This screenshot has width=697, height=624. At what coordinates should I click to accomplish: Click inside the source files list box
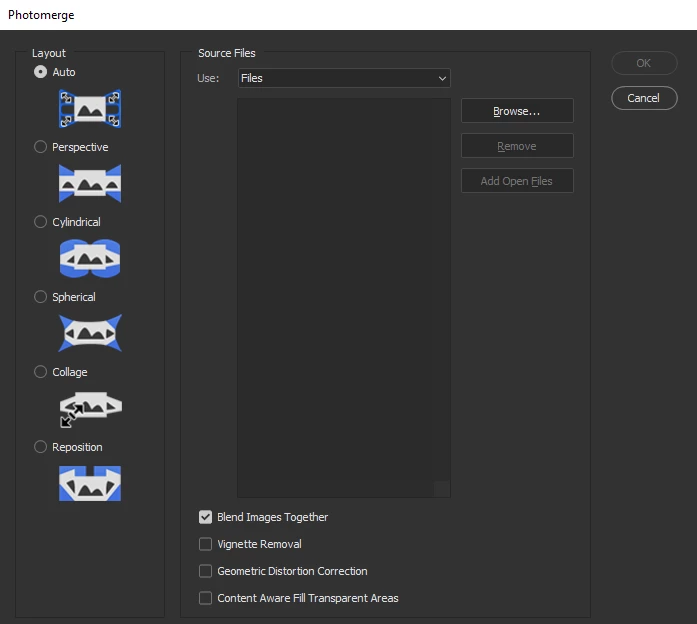pyautogui.click(x=344, y=298)
